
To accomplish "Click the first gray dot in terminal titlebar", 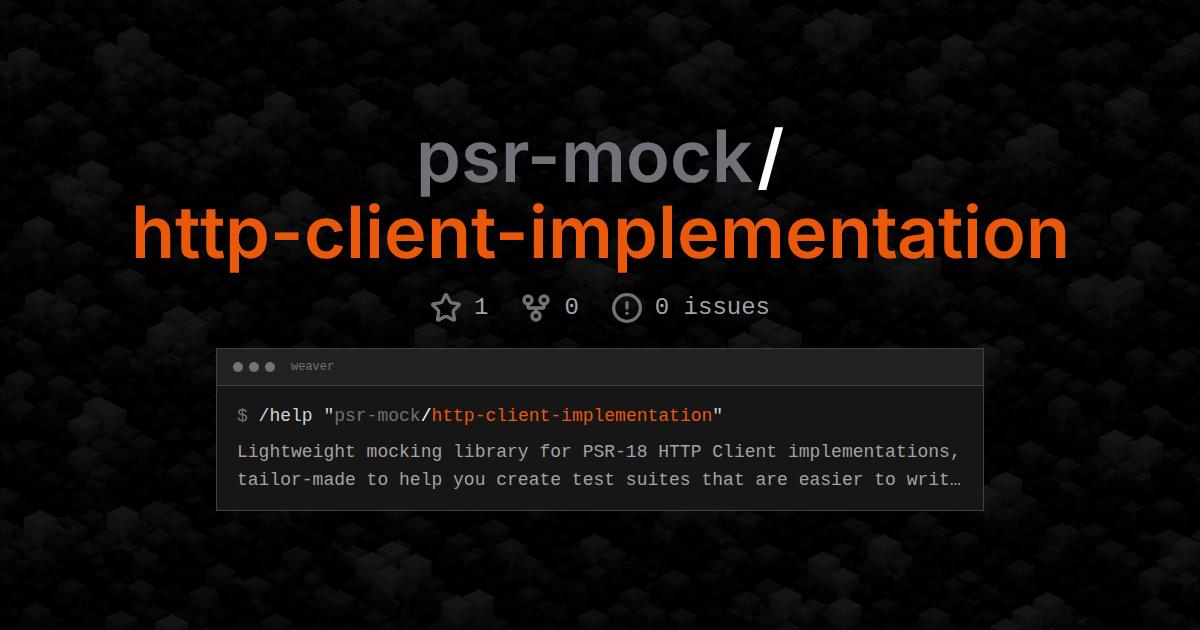I will 238,367.
